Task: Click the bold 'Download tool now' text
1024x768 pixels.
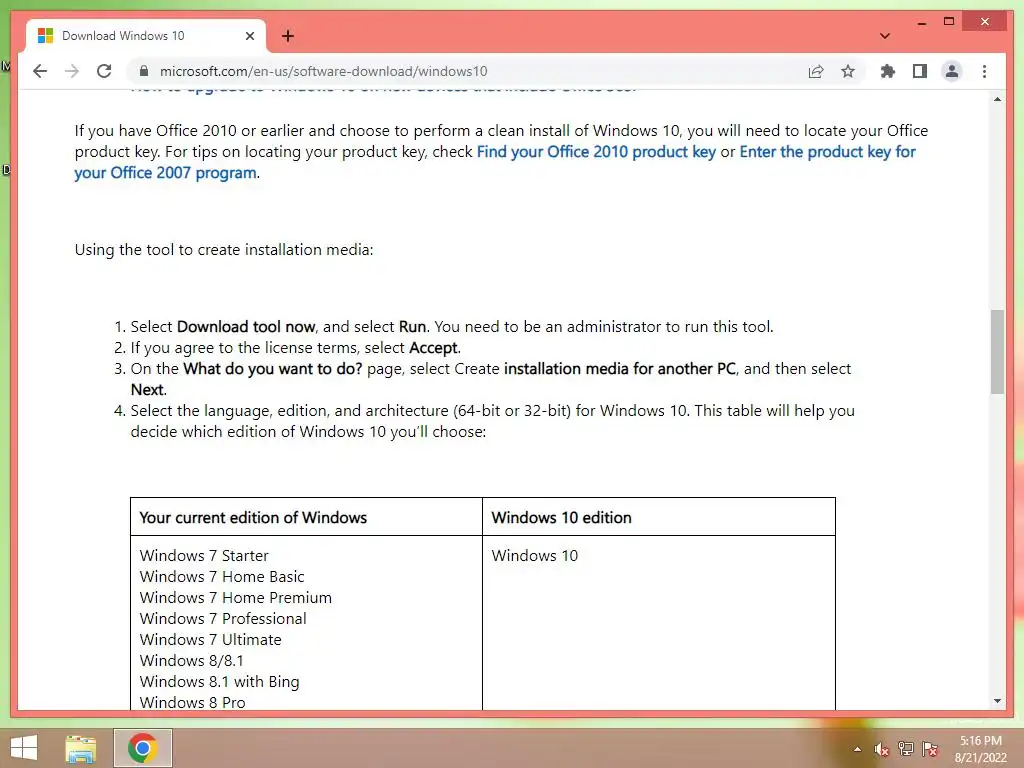Action: click(x=246, y=327)
